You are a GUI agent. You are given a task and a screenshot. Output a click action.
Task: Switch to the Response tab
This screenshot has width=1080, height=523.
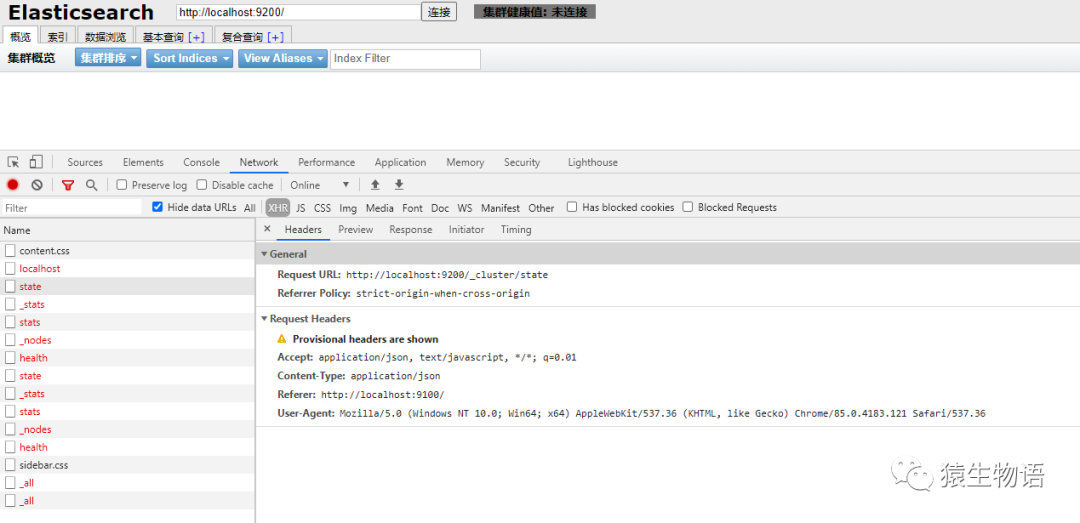pyautogui.click(x=411, y=229)
